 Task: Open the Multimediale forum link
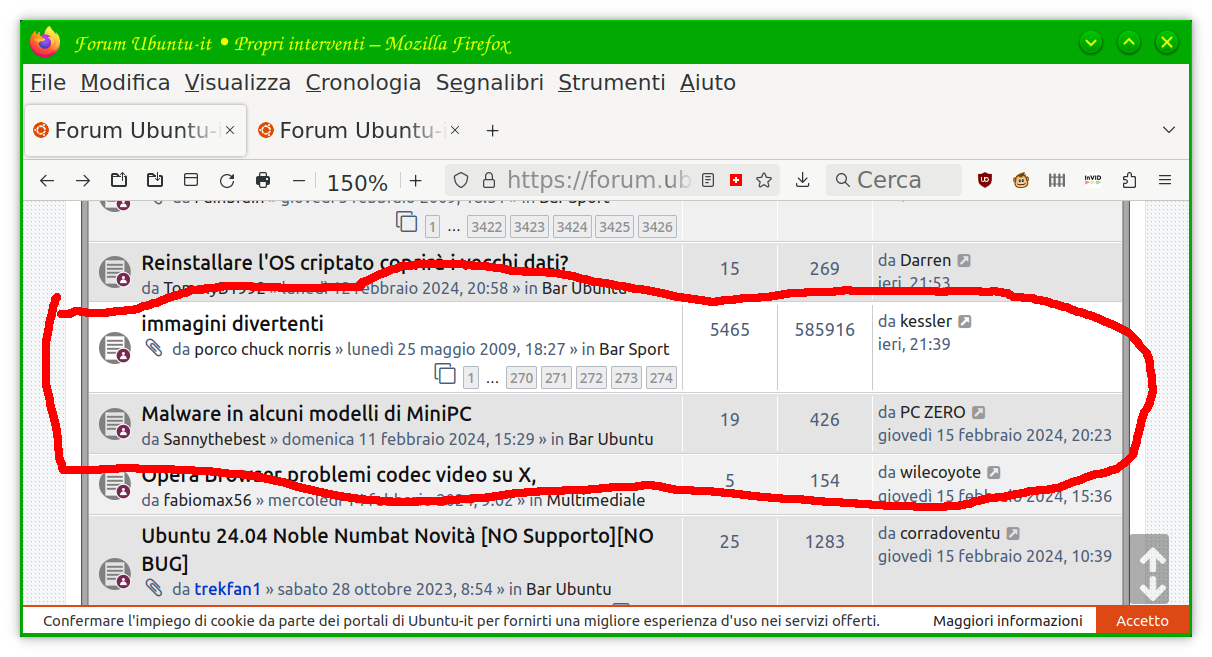coord(596,500)
